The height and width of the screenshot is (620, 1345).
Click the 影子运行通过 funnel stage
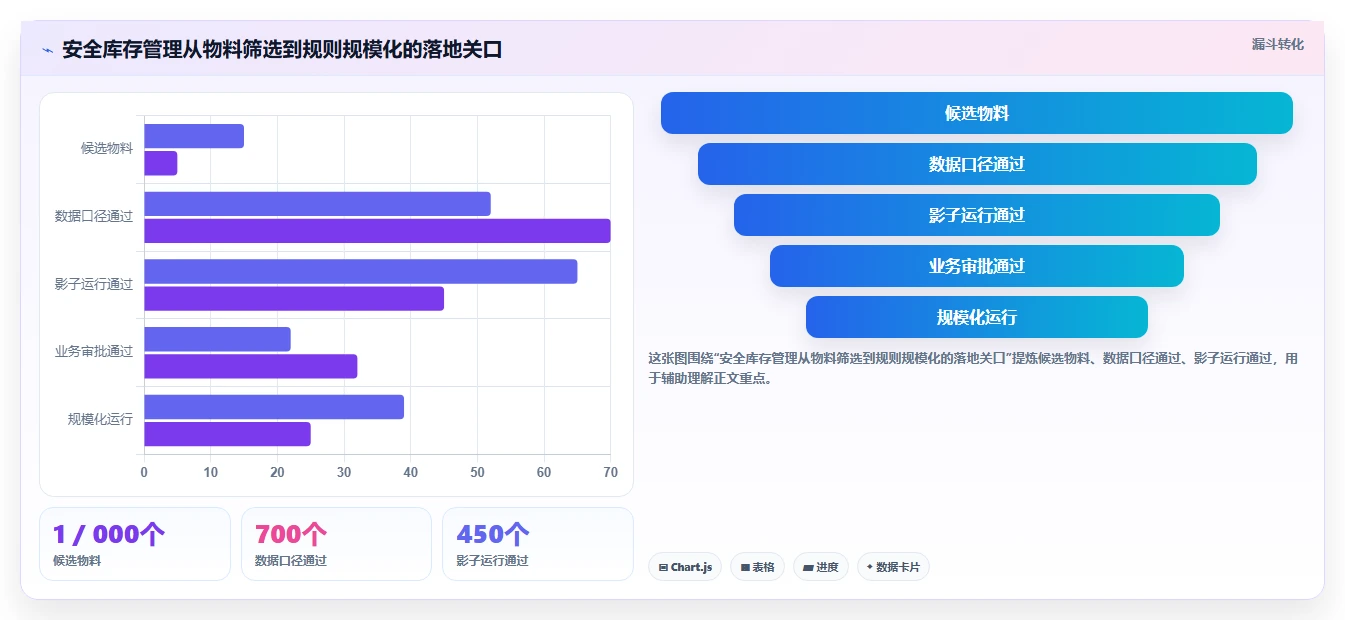tap(977, 215)
